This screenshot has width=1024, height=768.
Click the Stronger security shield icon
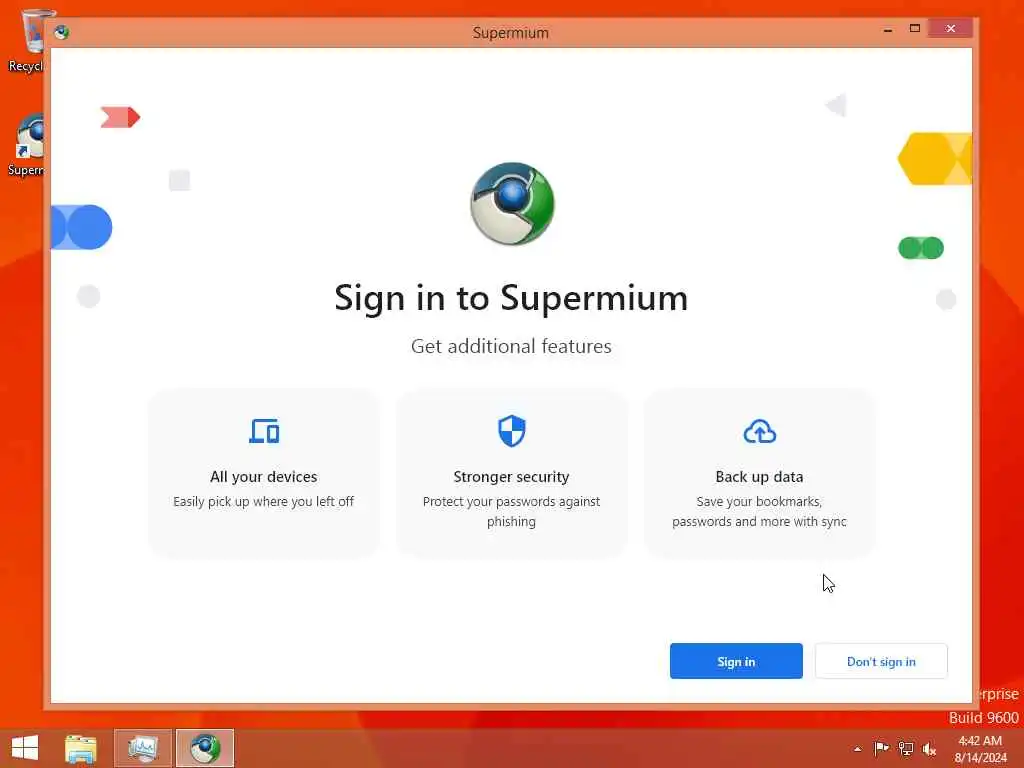click(x=511, y=431)
